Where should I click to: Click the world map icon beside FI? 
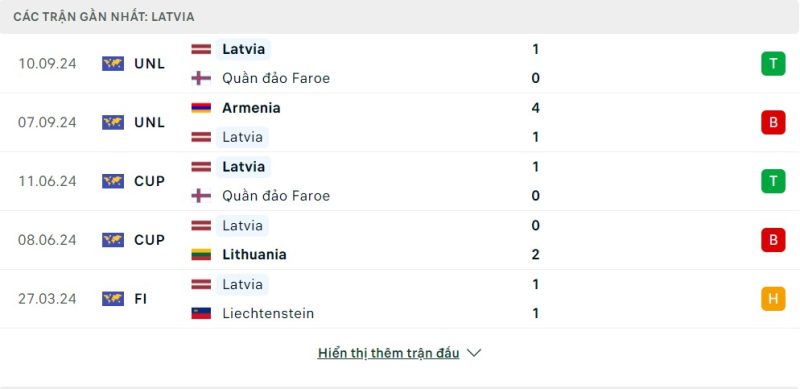(x=113, y=299)
